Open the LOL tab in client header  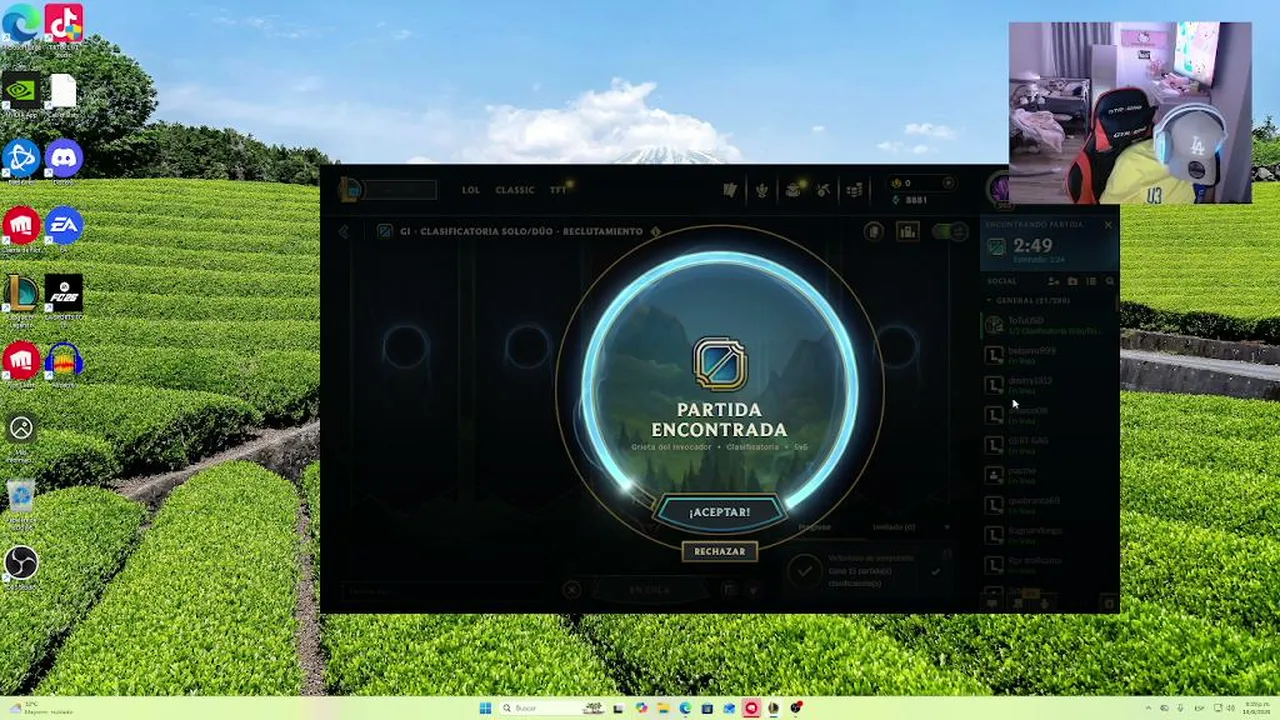click(x=471, y=190)
